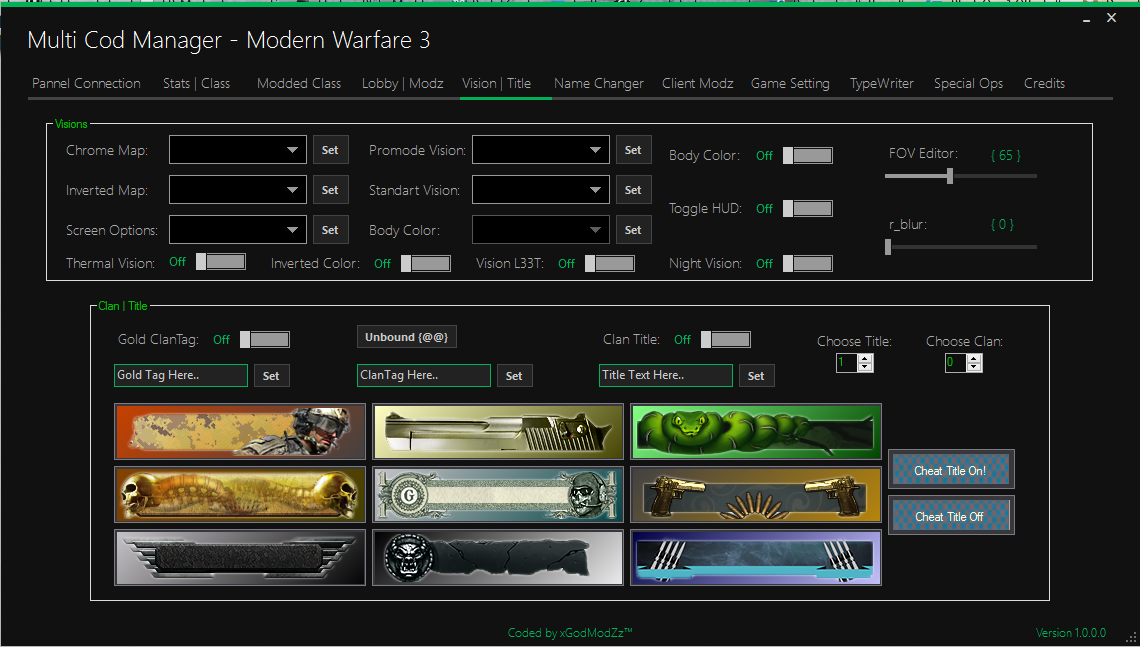Image resolution: width=1140 pixels, height=647 pixels.
Task: Increase Choose Clan value with up arrow
Action: click(974, 358)
